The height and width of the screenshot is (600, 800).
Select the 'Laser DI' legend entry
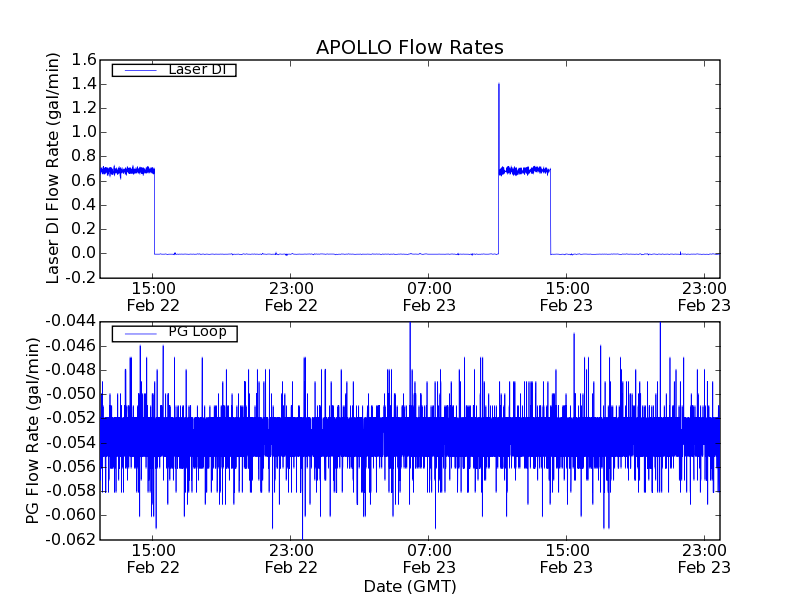174,69
